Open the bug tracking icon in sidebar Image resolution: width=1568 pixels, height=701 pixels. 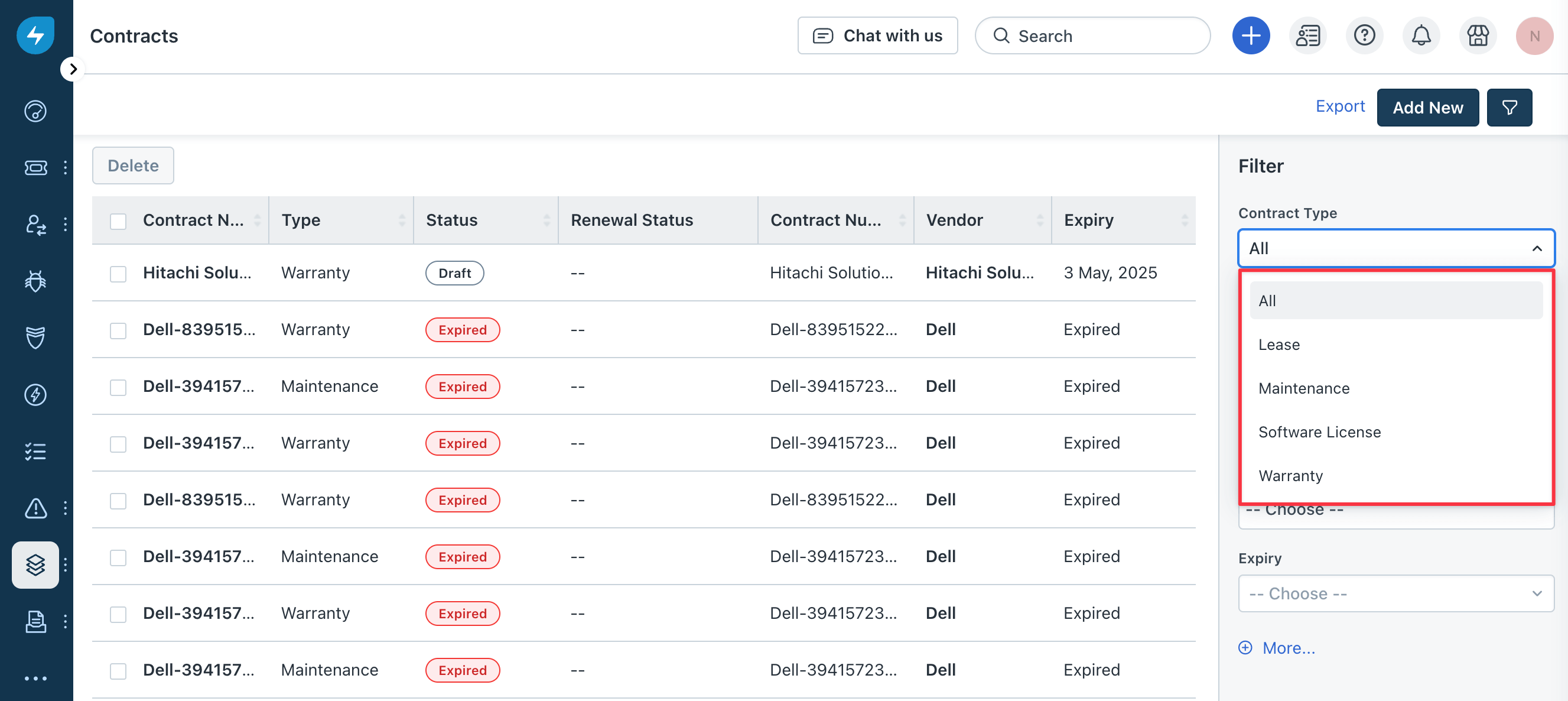[x=35, y=281]
